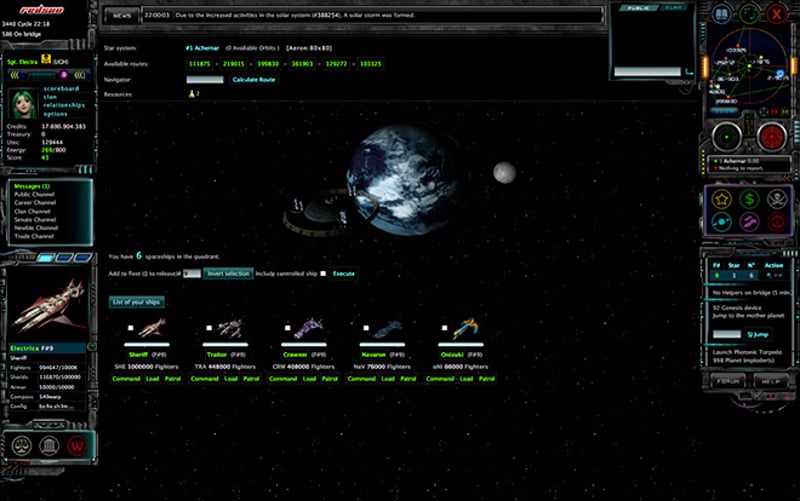Click the Traitor ship image
The width and height of the screenshot is (800, 501).
pyautogui.click(x=230, y=328)
